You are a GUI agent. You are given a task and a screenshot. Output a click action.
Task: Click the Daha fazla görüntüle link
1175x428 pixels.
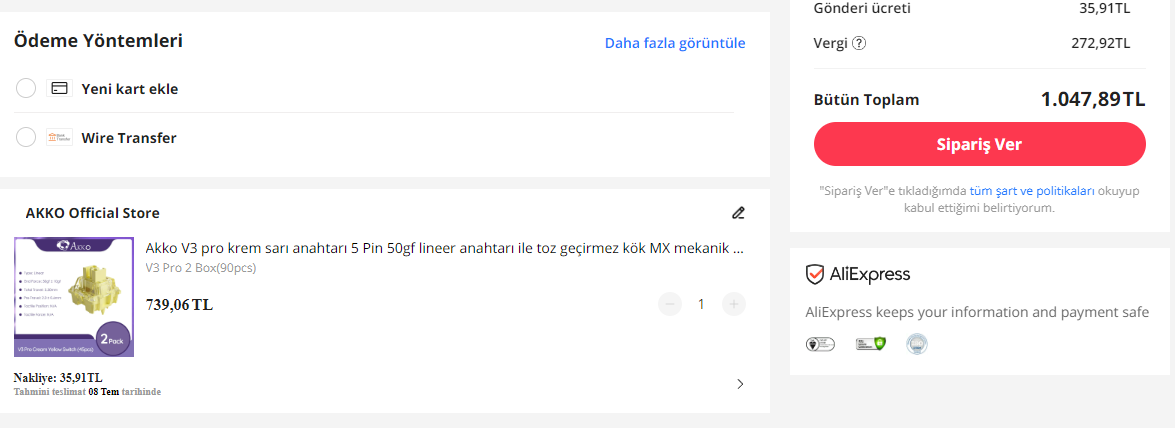point(675,43)
